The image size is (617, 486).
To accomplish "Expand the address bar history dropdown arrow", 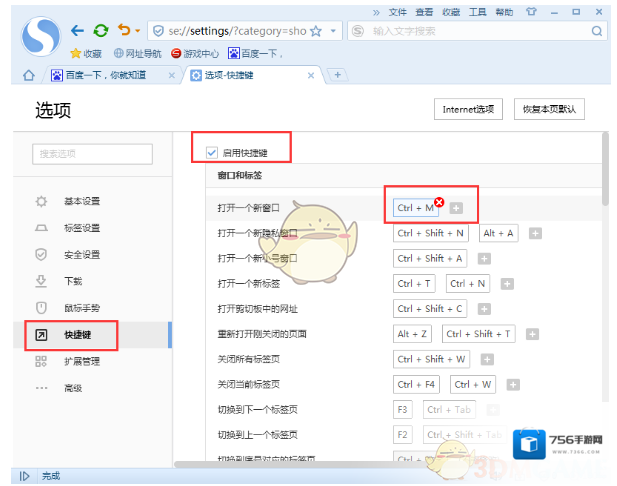I will click(x=334, y=31).
